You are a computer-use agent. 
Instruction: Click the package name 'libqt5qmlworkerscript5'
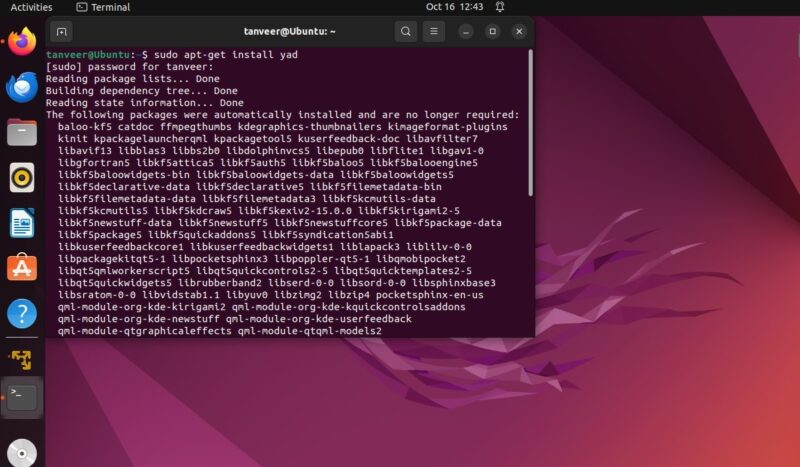click(123, 271)
